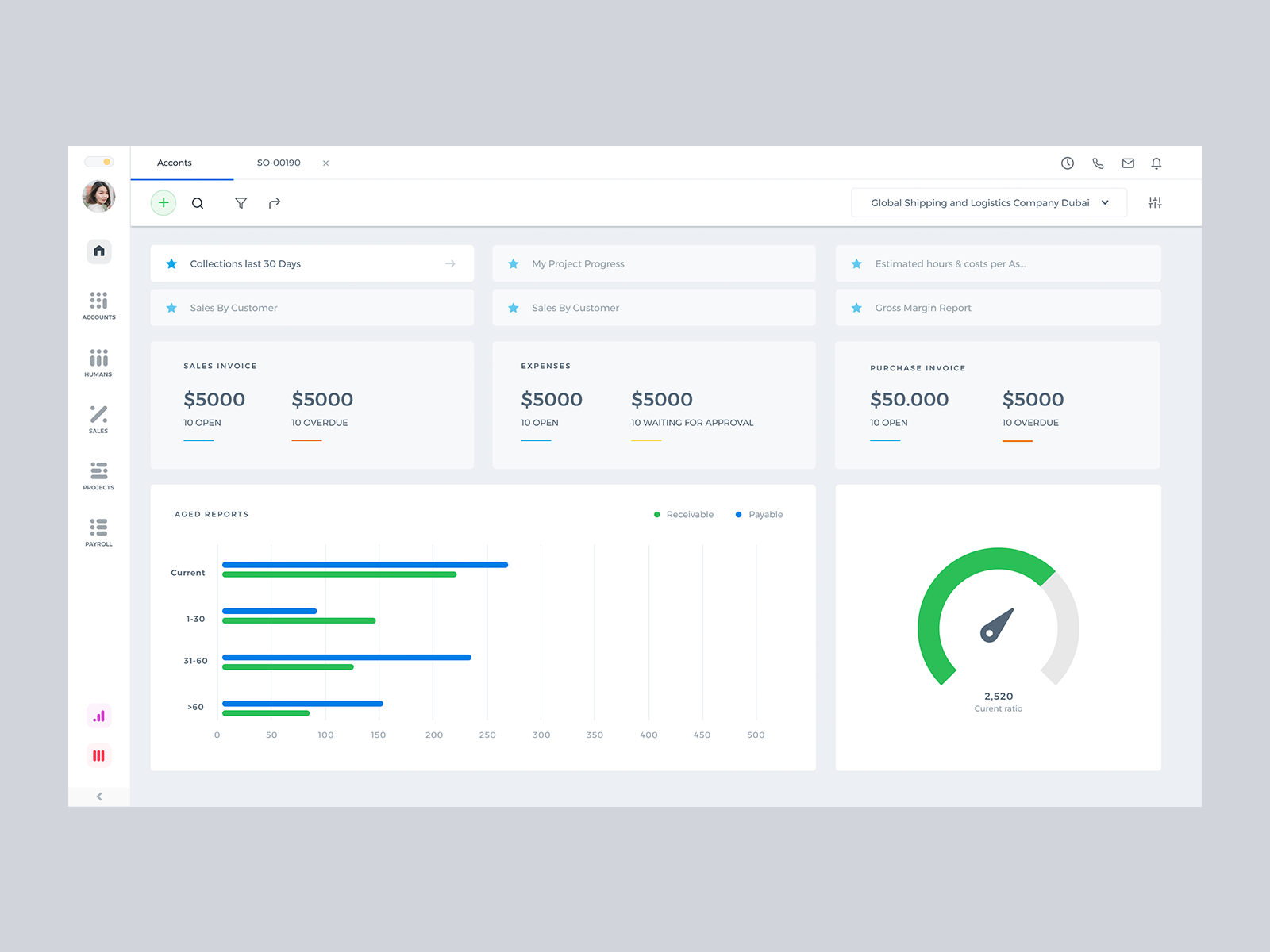The width and height of the screenshot is (1270, 952).
Task: Open the display settings sliders icon
Action: click(x=1155, y=202)
